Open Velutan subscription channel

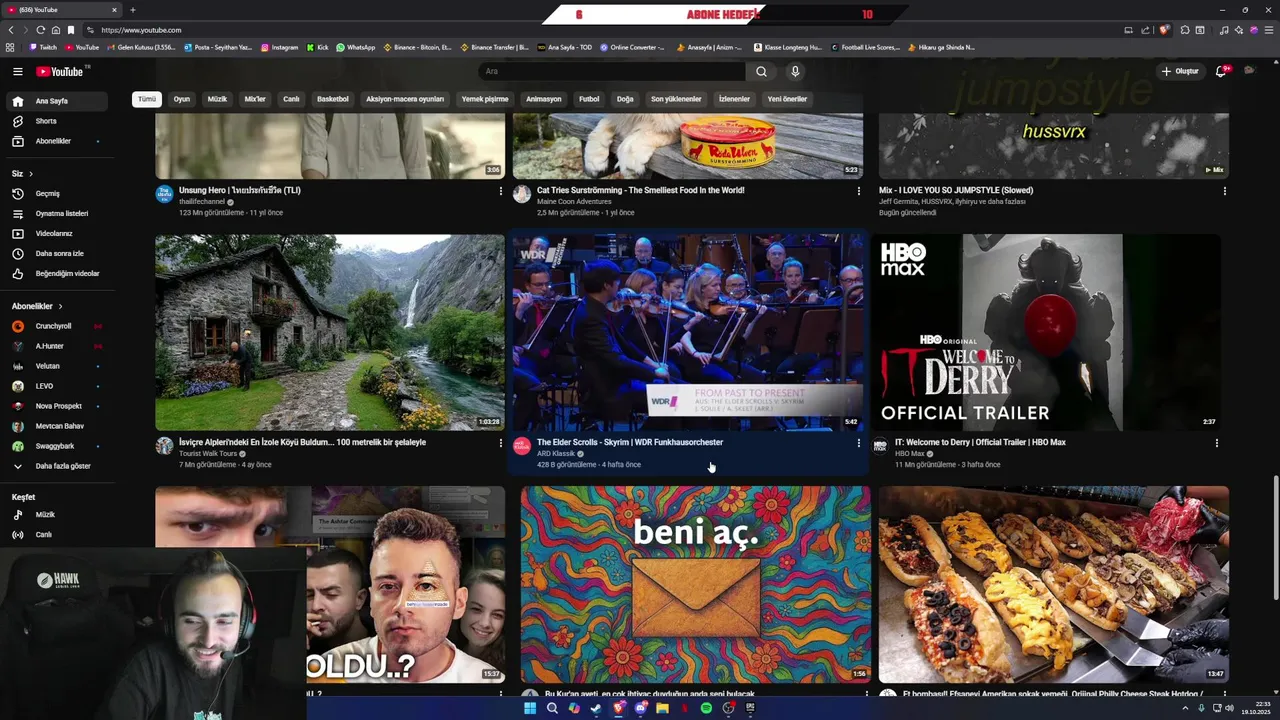58,366
